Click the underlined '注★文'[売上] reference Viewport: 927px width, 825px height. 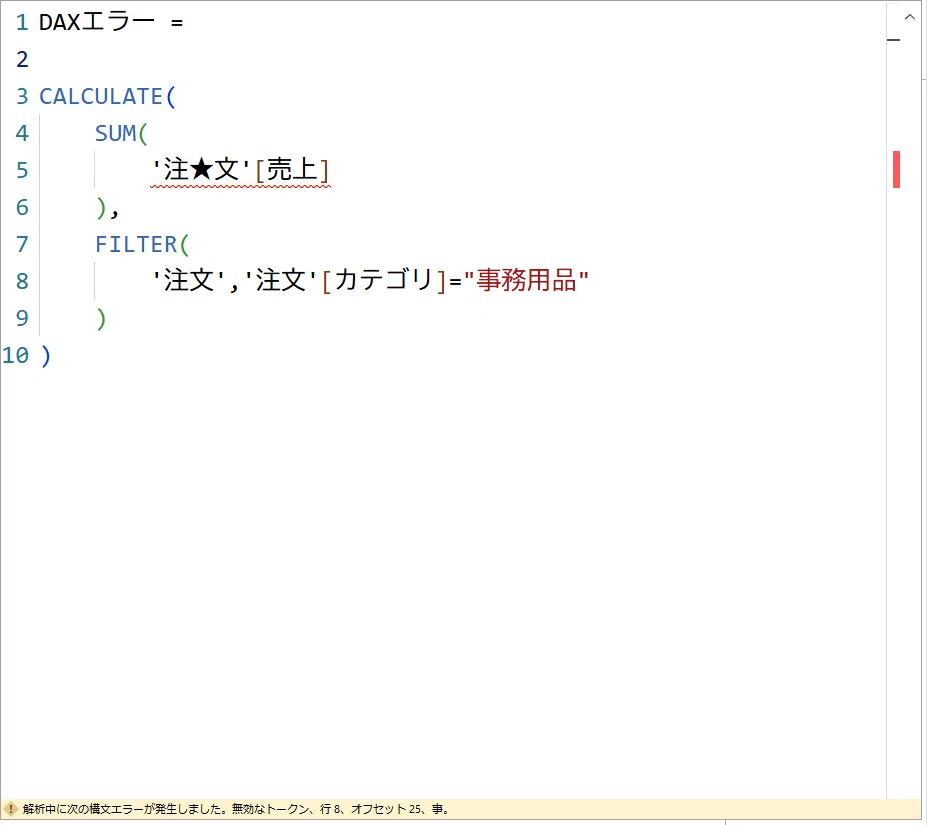[x=241, y=170]
